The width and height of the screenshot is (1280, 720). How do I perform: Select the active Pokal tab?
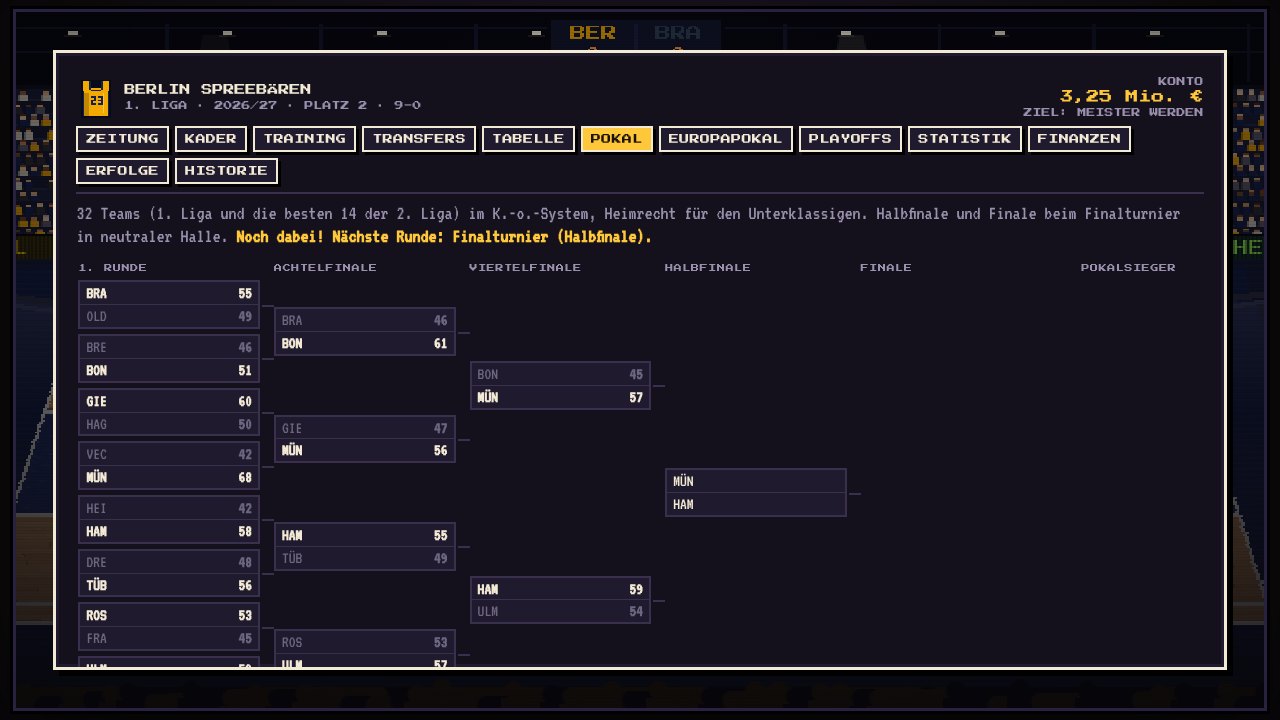pos(616,139)
